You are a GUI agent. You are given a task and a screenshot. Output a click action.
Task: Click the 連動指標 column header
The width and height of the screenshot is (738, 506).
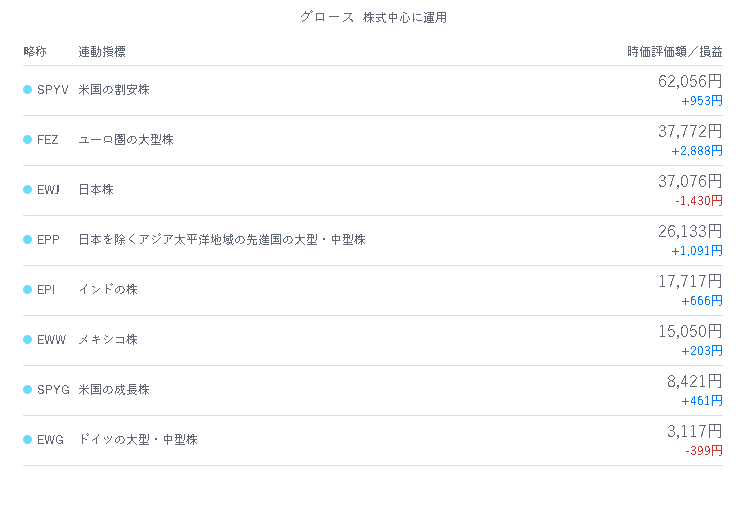102,51
